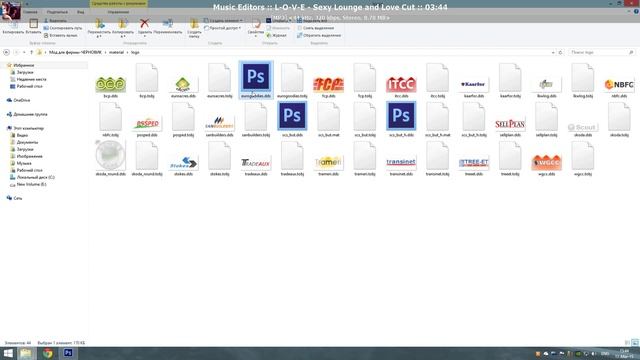Select the bcp.dds logo thumbnail
Screen dimensions: 640x360
(111, 86)
